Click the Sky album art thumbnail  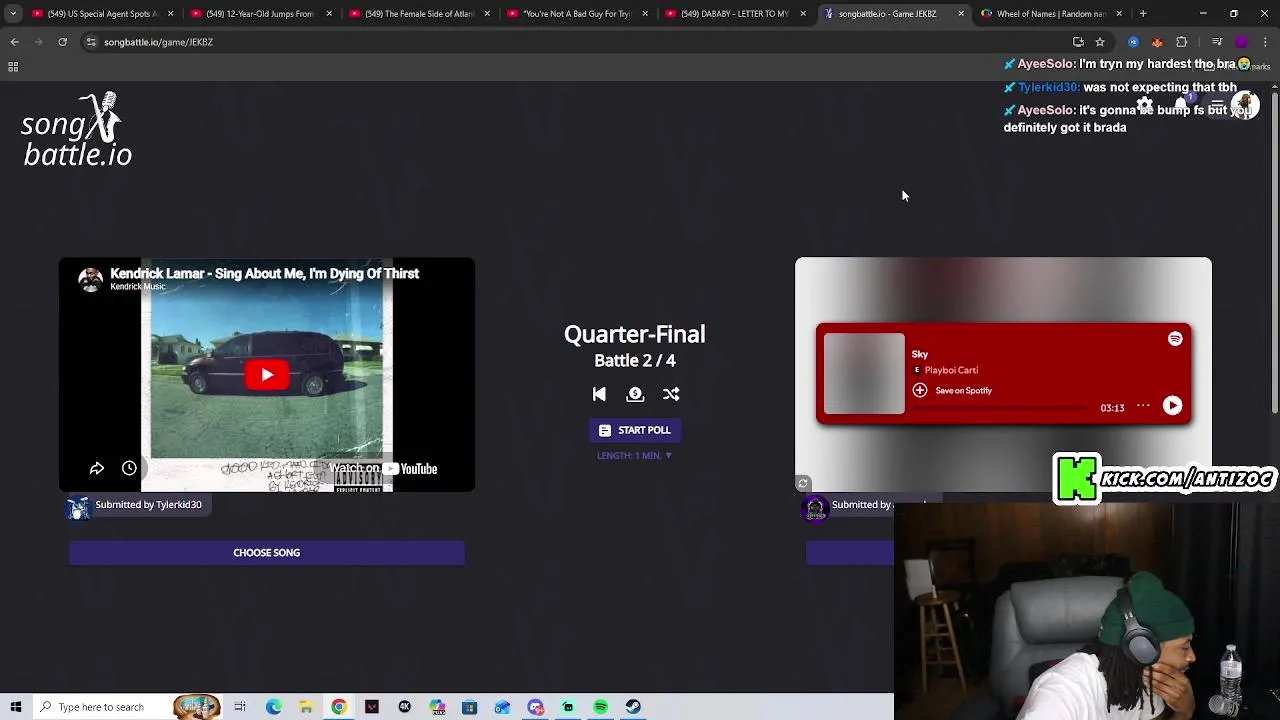tap(865, 373)
